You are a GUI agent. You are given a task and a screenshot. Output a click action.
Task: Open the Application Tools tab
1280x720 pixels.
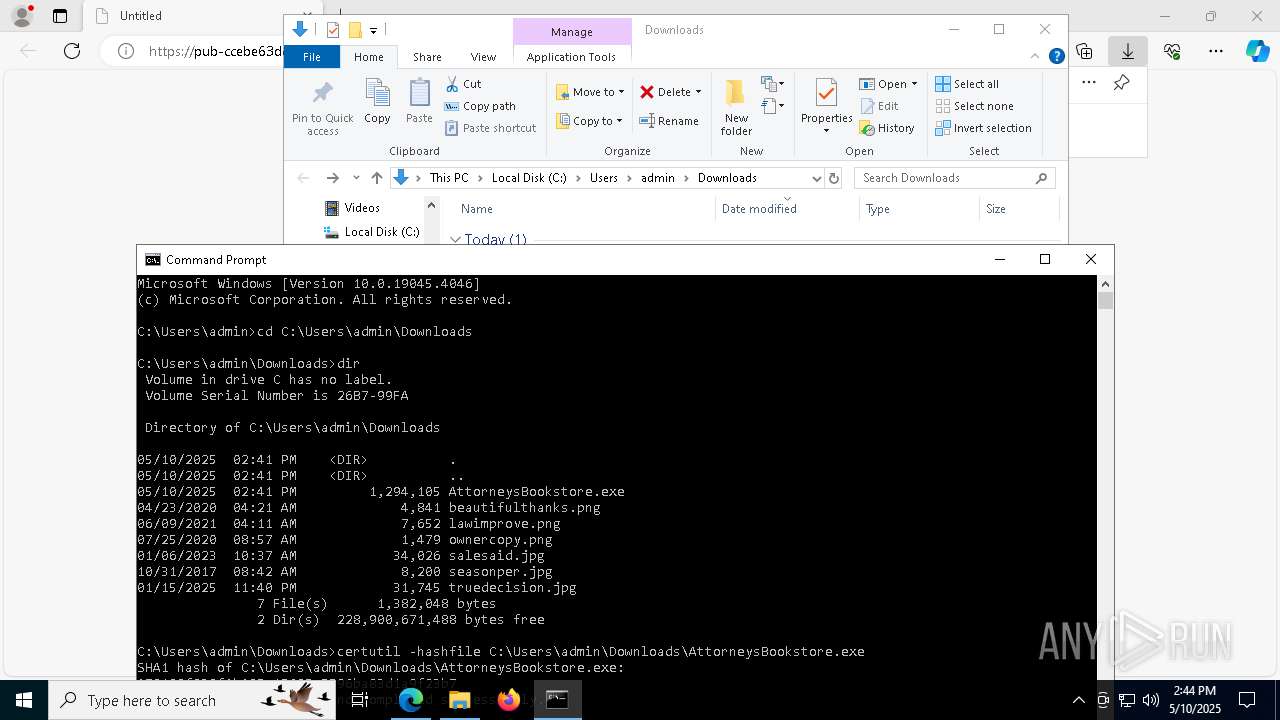coord(571,57)
